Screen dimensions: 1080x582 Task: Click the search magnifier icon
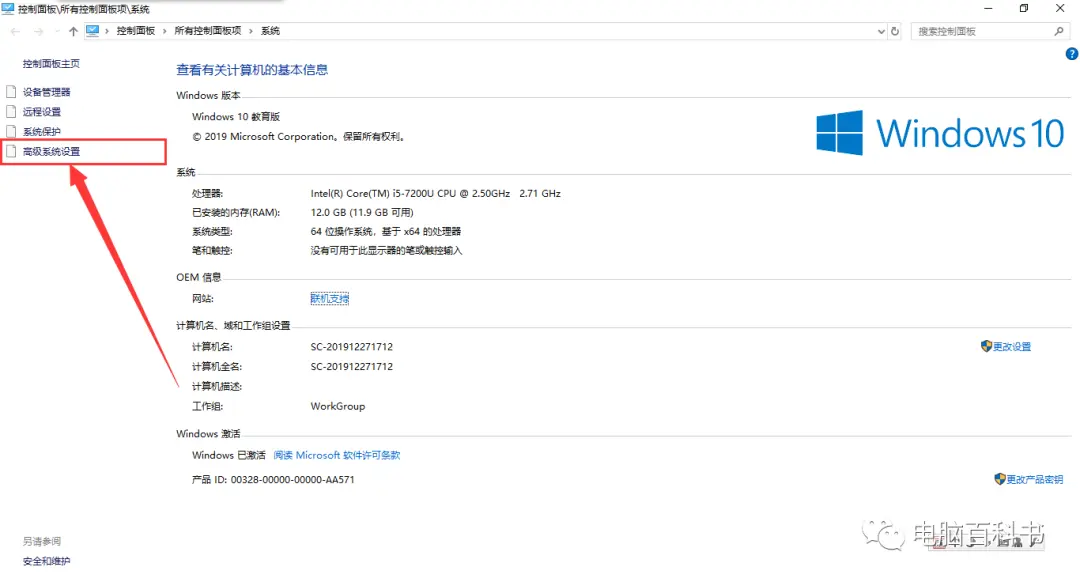[1059, 31]
